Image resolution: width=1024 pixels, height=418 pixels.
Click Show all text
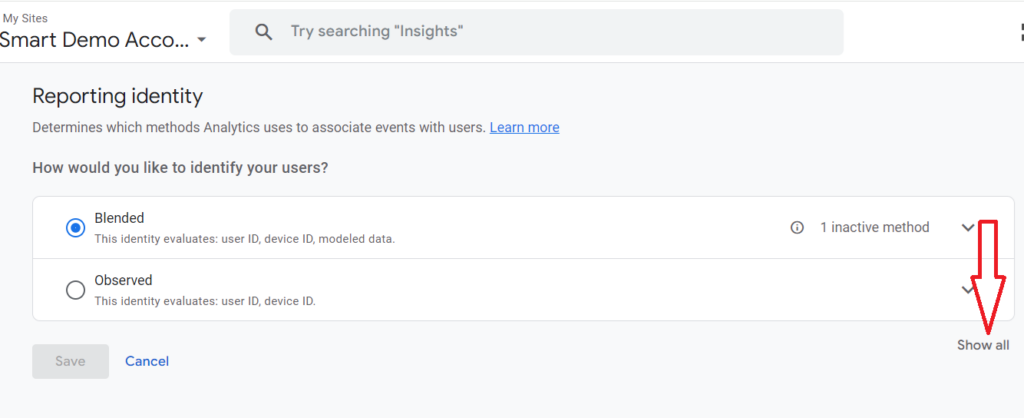pyautogui.click(x=983, y=345)
